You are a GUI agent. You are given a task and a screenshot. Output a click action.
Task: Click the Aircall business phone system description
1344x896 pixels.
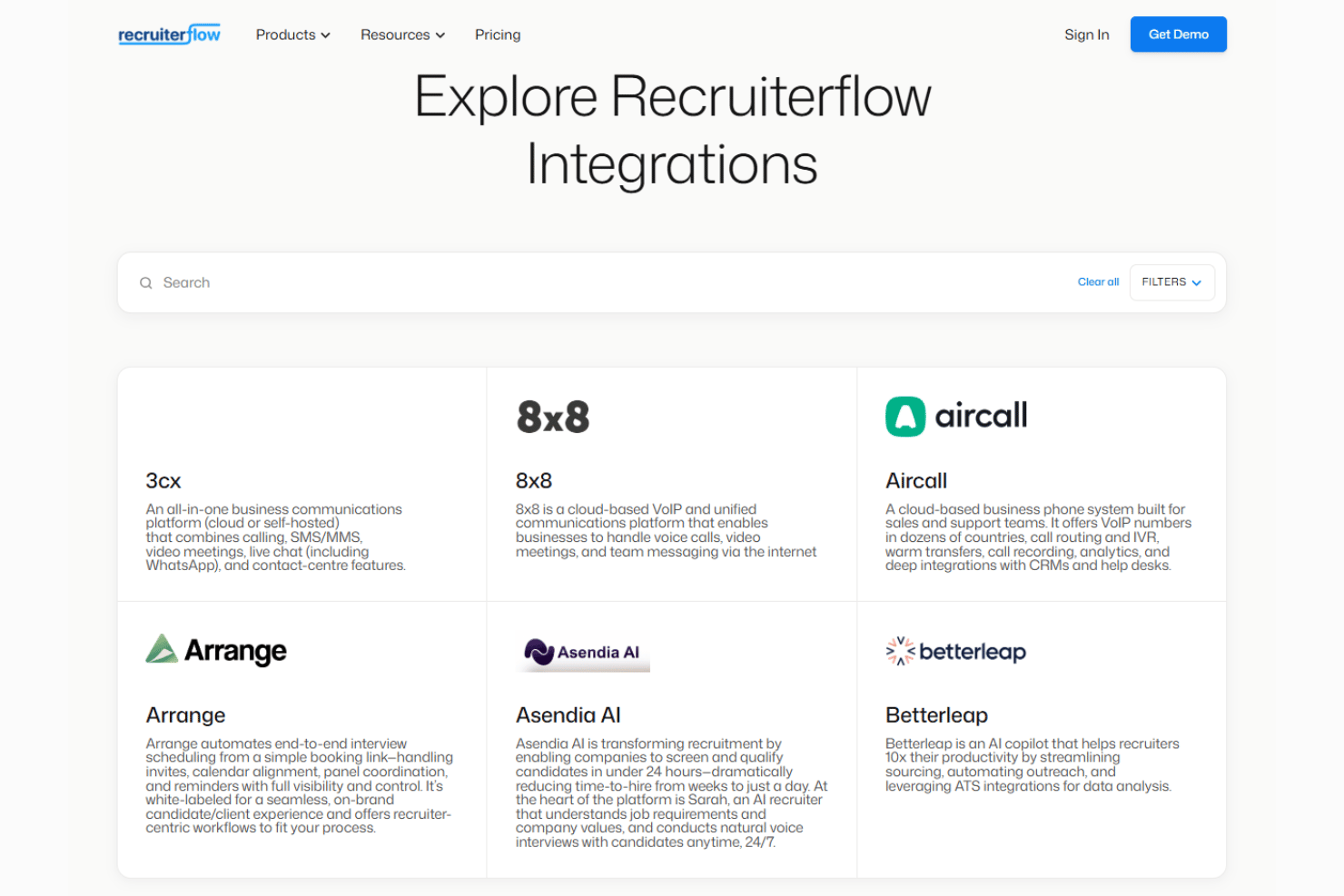pyautogui.click(x=1038, y=537)
